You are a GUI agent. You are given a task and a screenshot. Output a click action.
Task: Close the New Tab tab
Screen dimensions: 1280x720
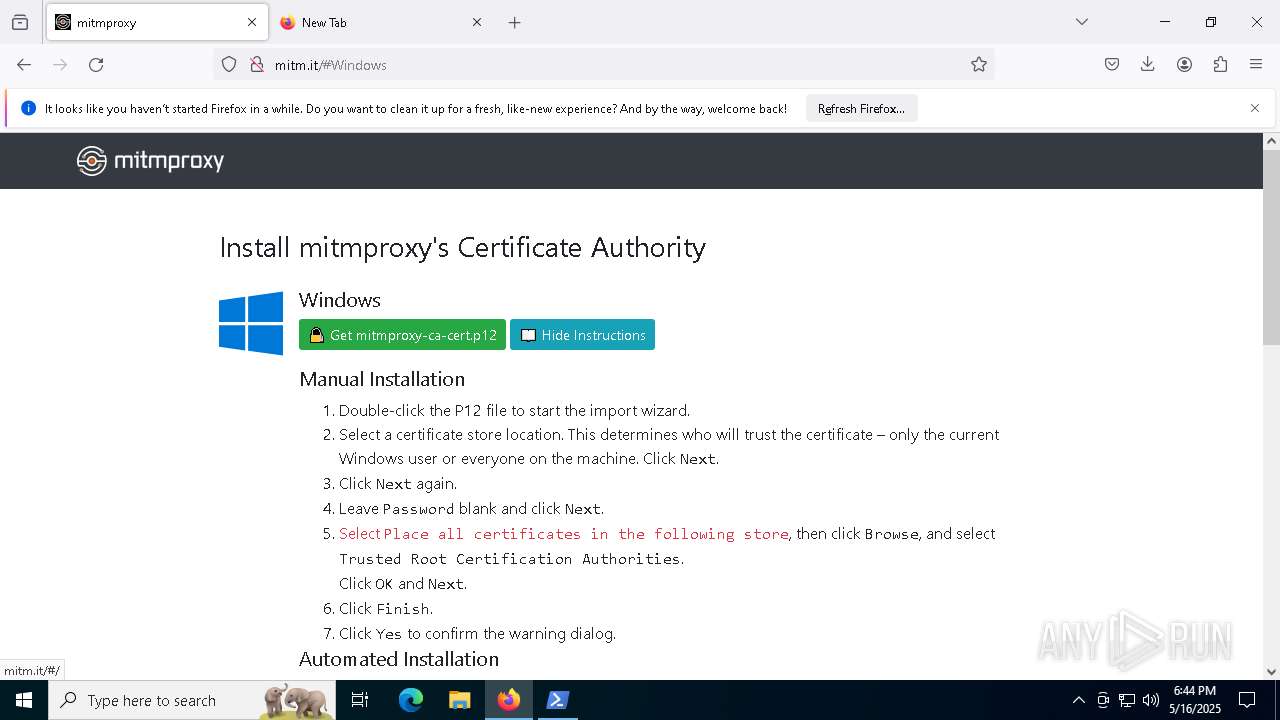(477, 22)
